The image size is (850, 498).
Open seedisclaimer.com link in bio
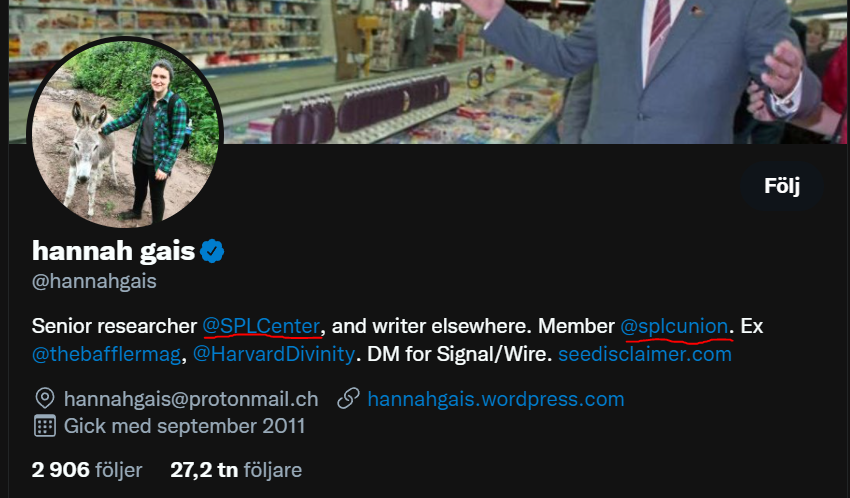[645, 354]
